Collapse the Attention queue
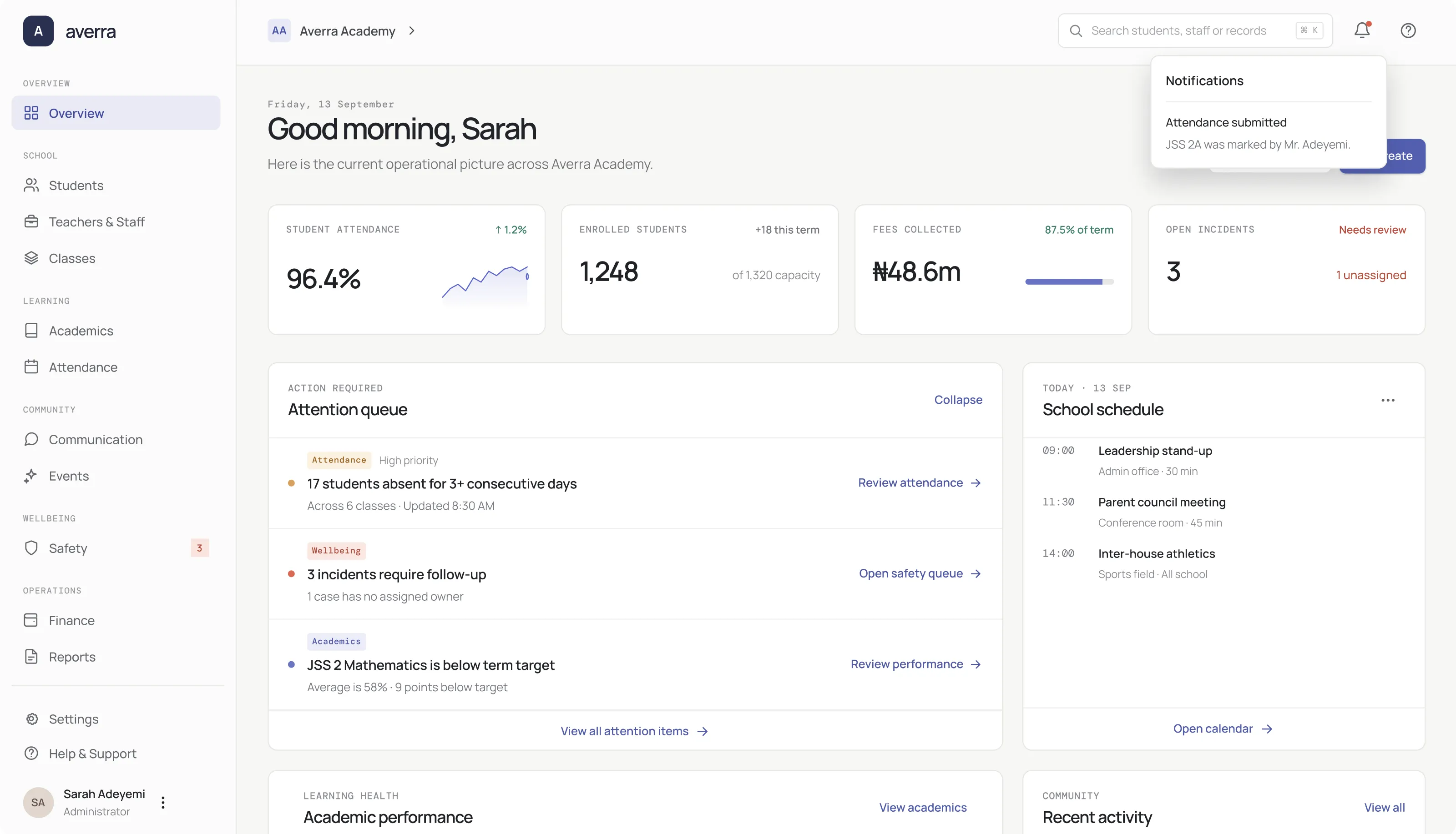This screenshot has height=834, width=1456. pos(958,400)
